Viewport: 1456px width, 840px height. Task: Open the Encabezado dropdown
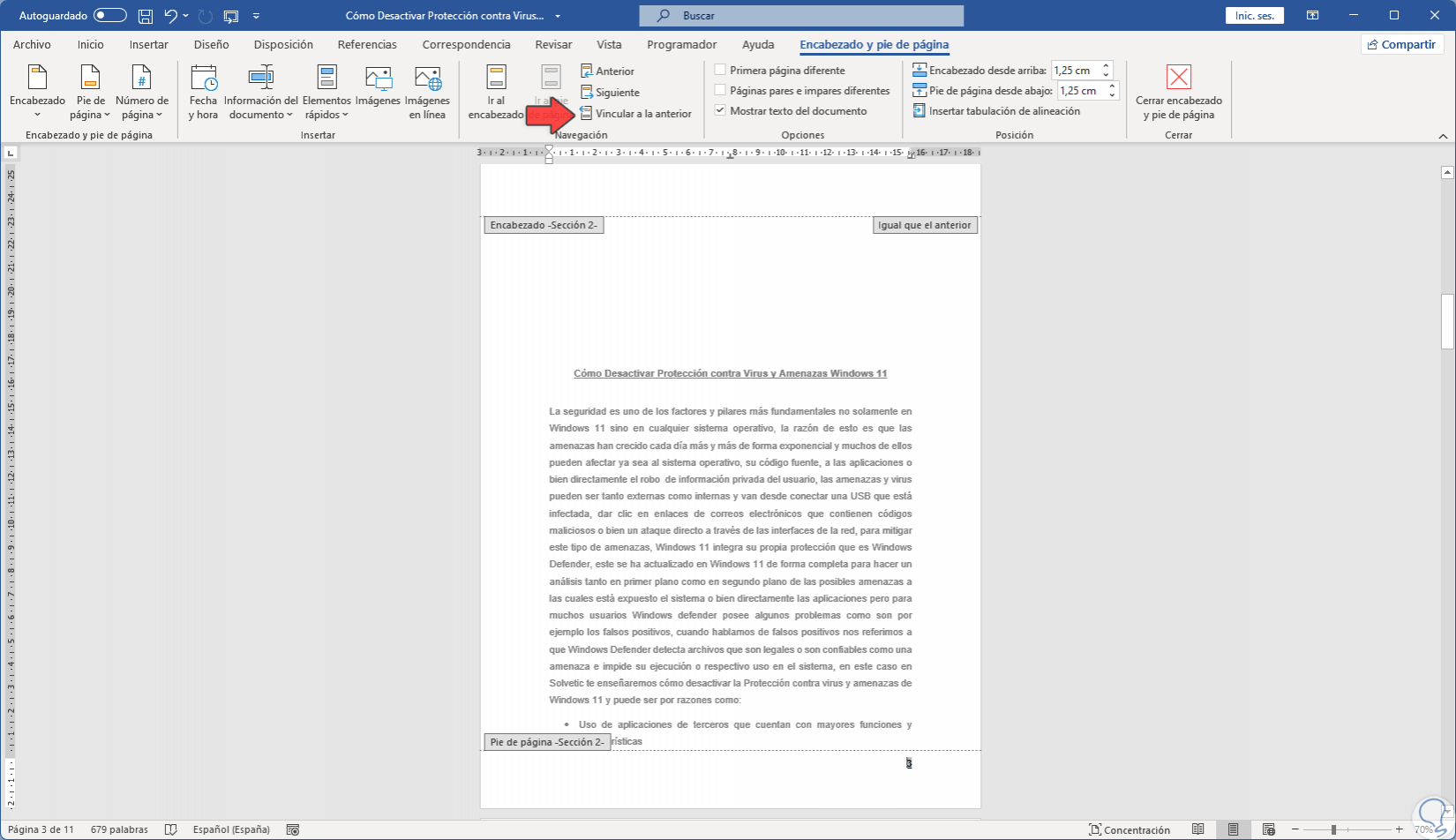pyautogui.click(x=37, y=93)
